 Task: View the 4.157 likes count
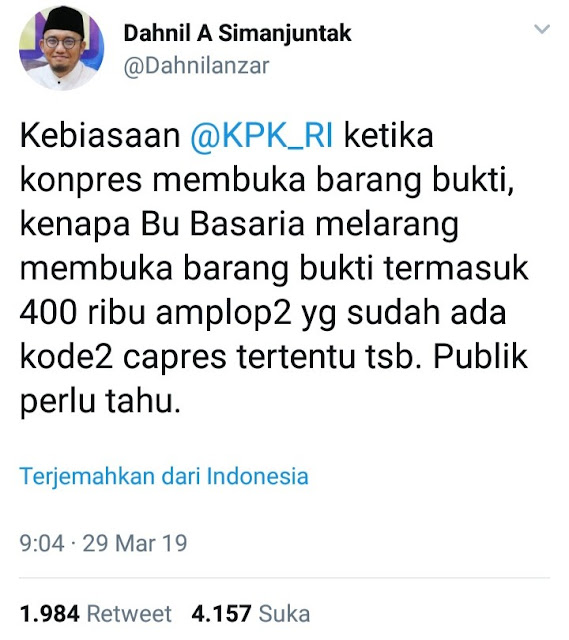[x=221, y=614]
